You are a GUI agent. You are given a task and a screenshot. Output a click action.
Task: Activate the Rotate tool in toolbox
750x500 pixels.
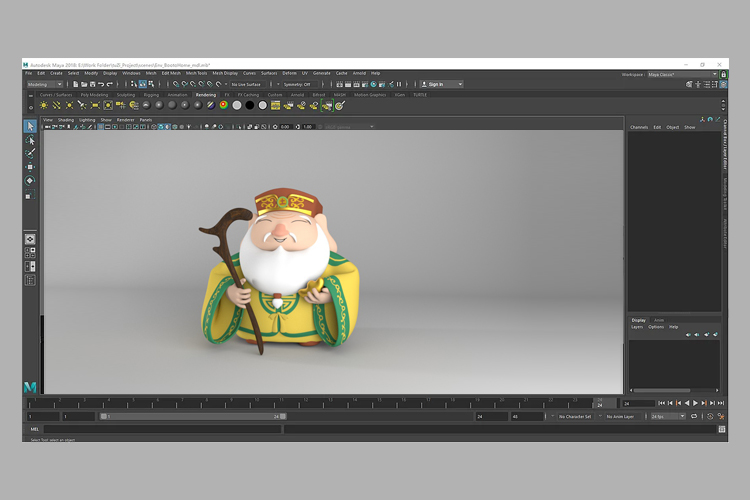pyautogui.click(x=30, y=181)
